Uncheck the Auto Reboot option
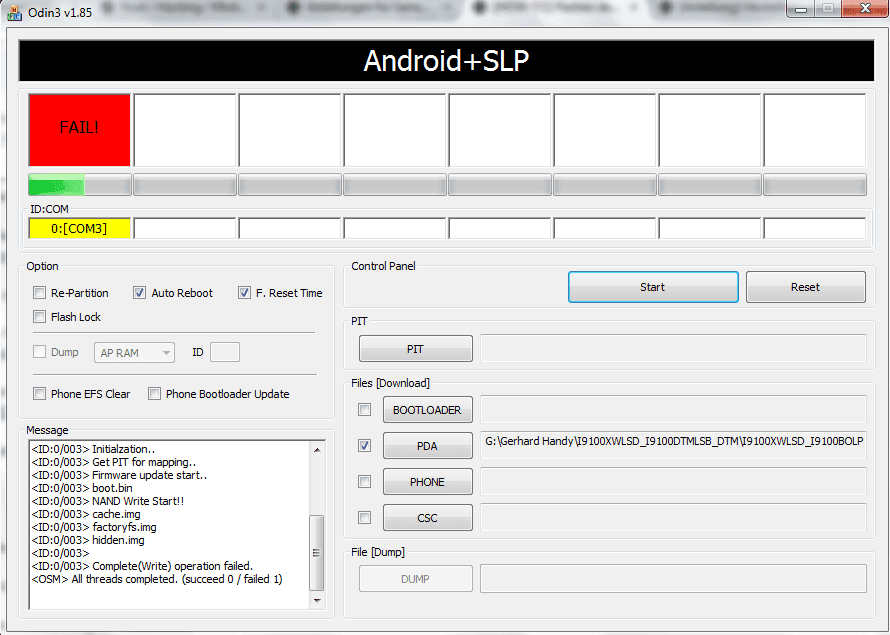The width and height of the screenshot is (890, 635). click(139, 293)
